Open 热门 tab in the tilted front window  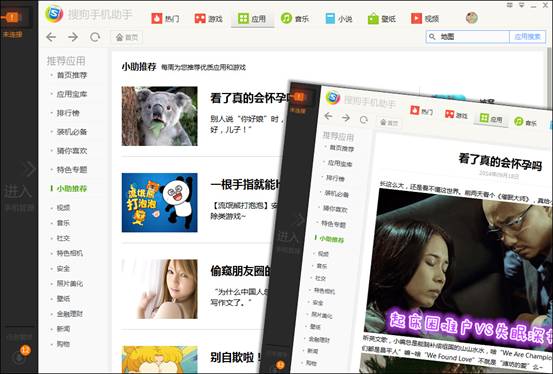421,111
